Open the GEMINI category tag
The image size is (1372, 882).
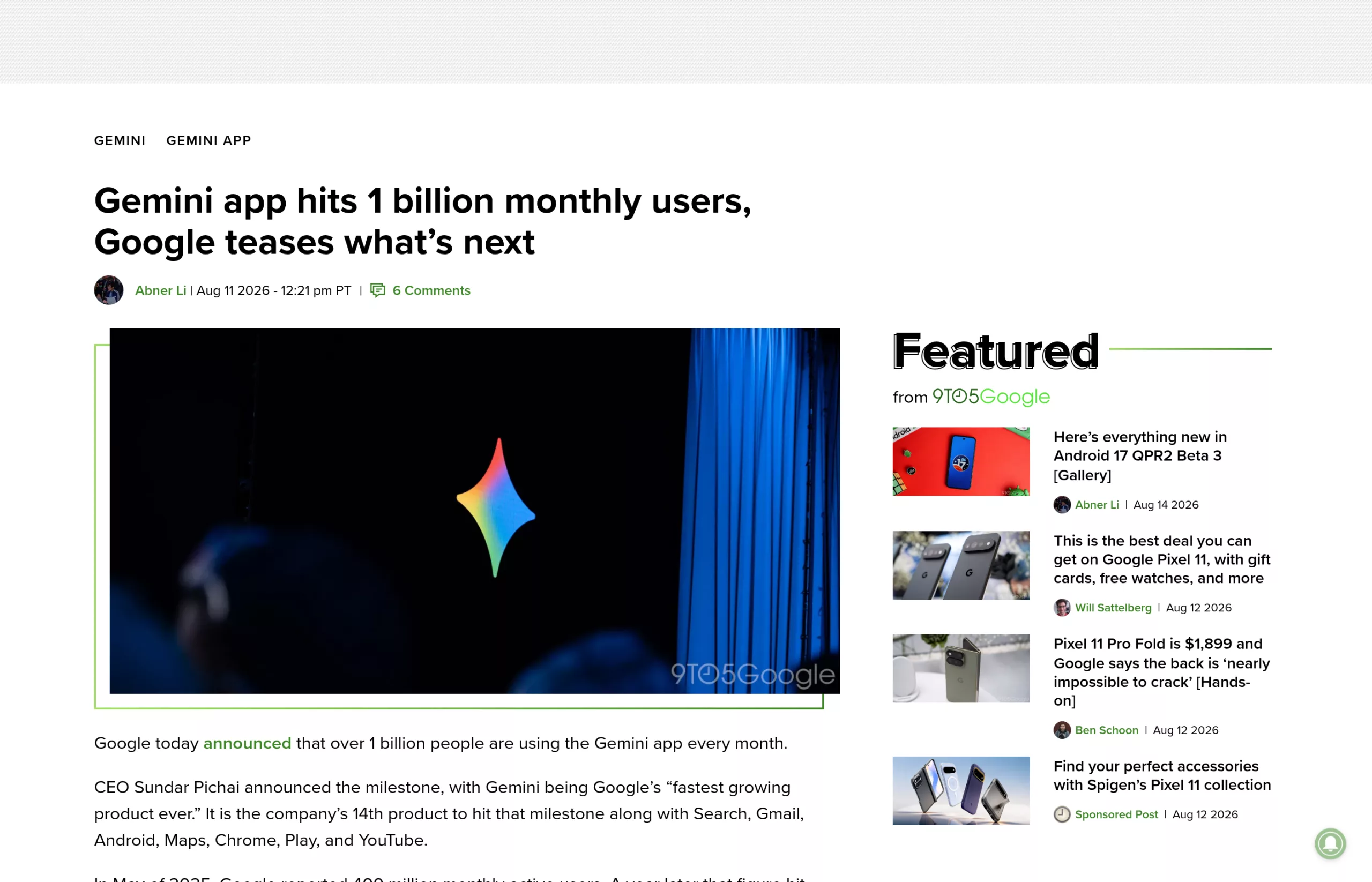(x=120, y=140)
